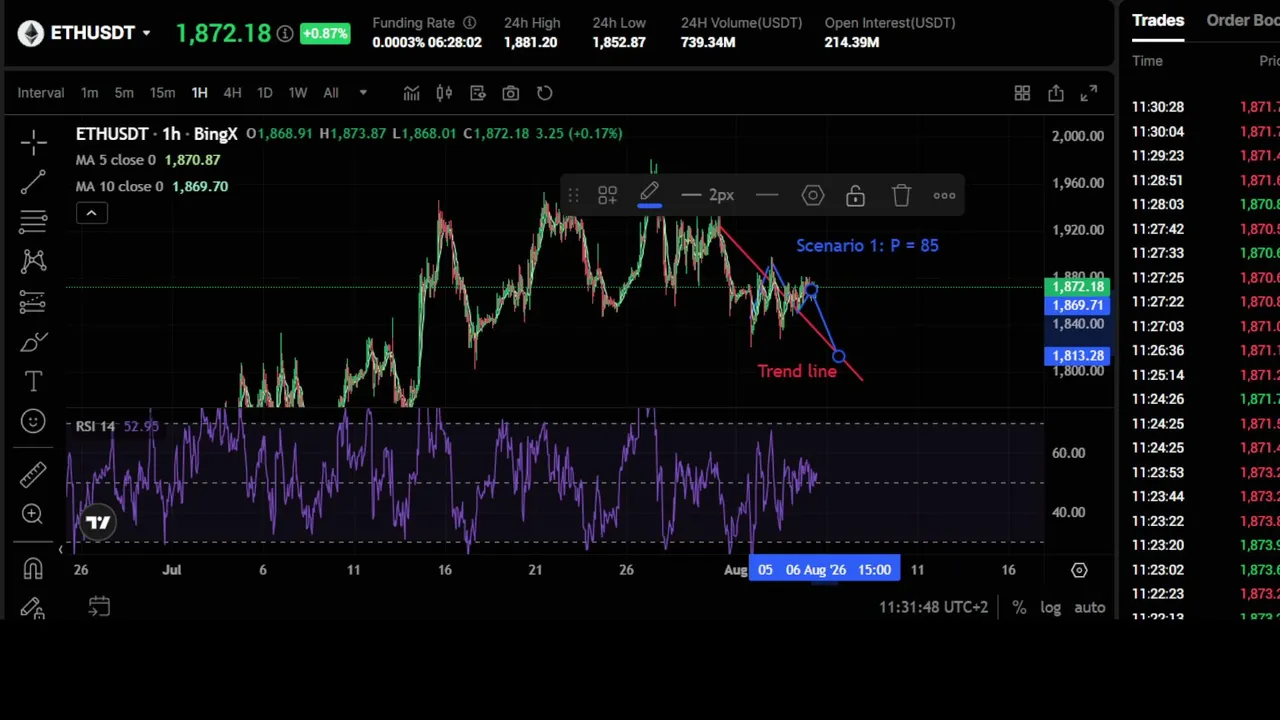Toggle log scale mode
This screenshot has height=720, width=1280.
tap(1050, 607)
